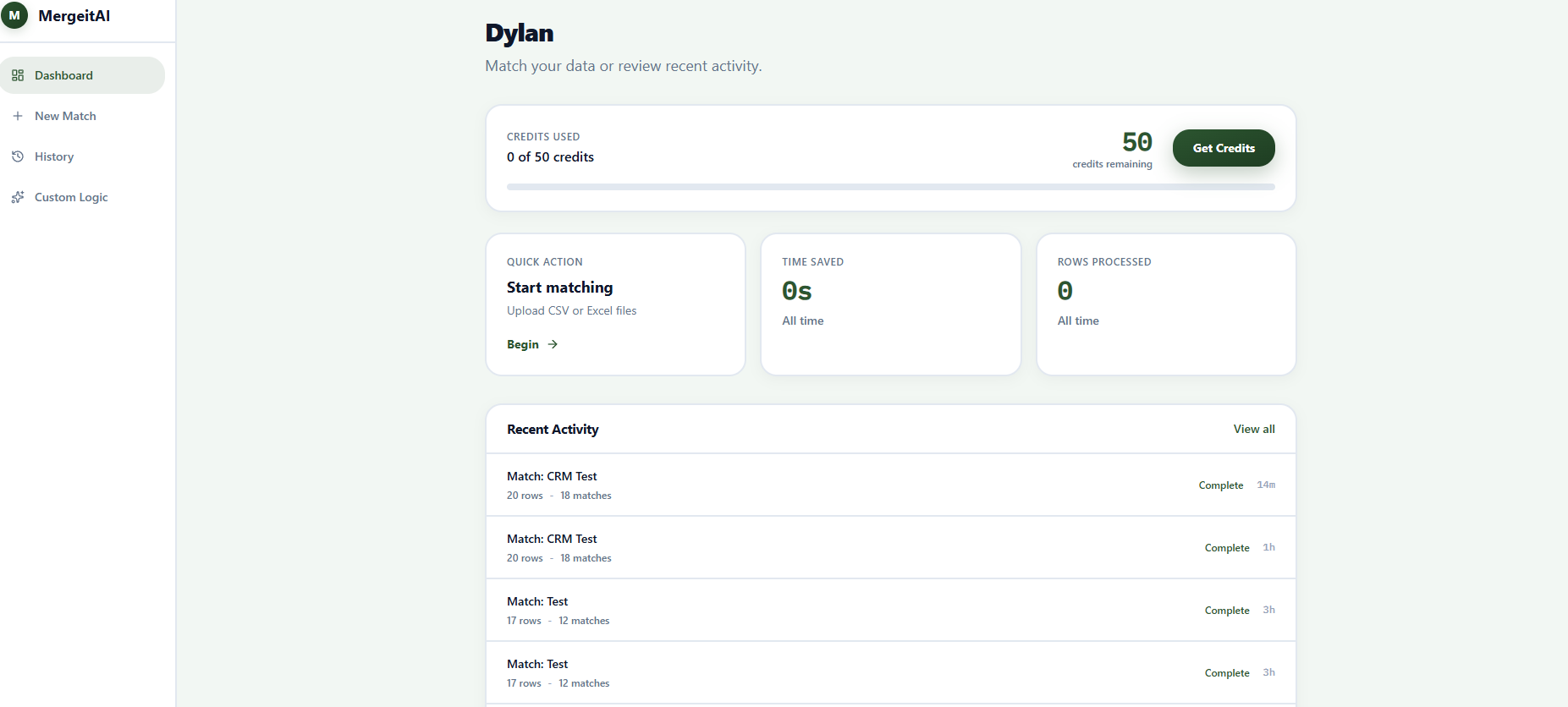Click the MergeitAI logo badge
The width and height of the screenshot is (1568, 707).
(x=14, y=15)
